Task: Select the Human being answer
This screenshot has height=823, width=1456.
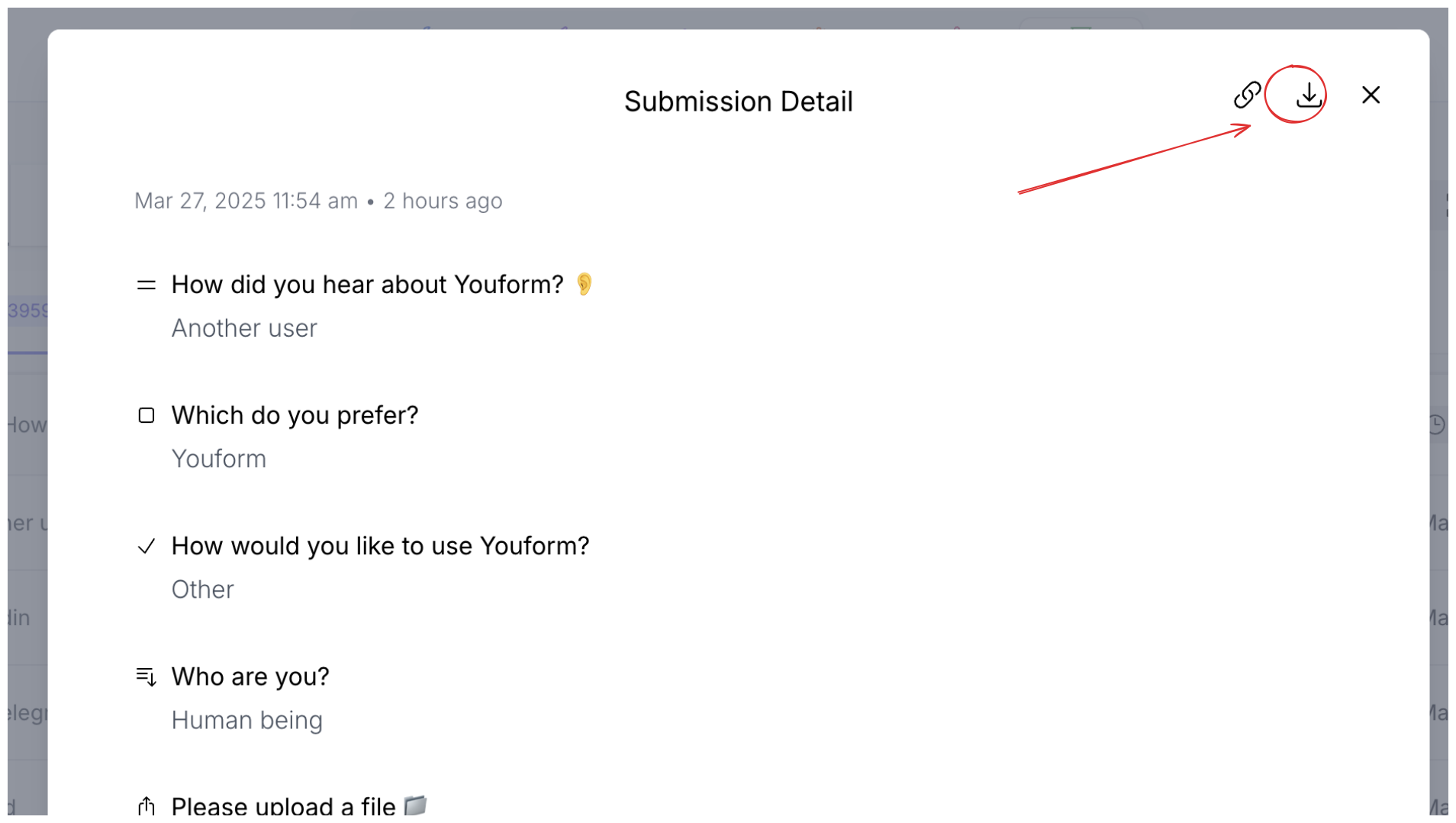Action: (x=247, y=721)
